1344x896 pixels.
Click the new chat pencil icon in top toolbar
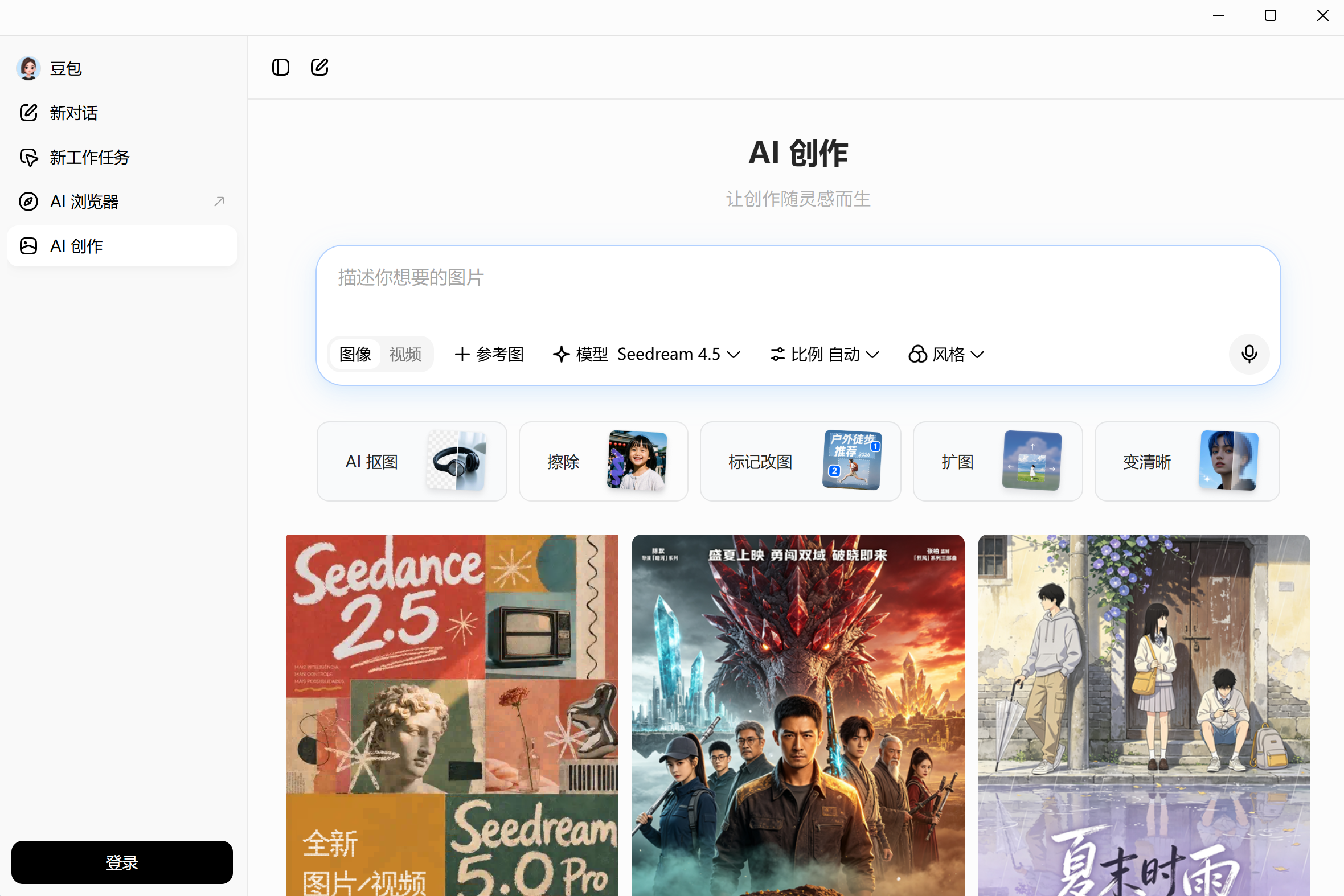point(319,67)
